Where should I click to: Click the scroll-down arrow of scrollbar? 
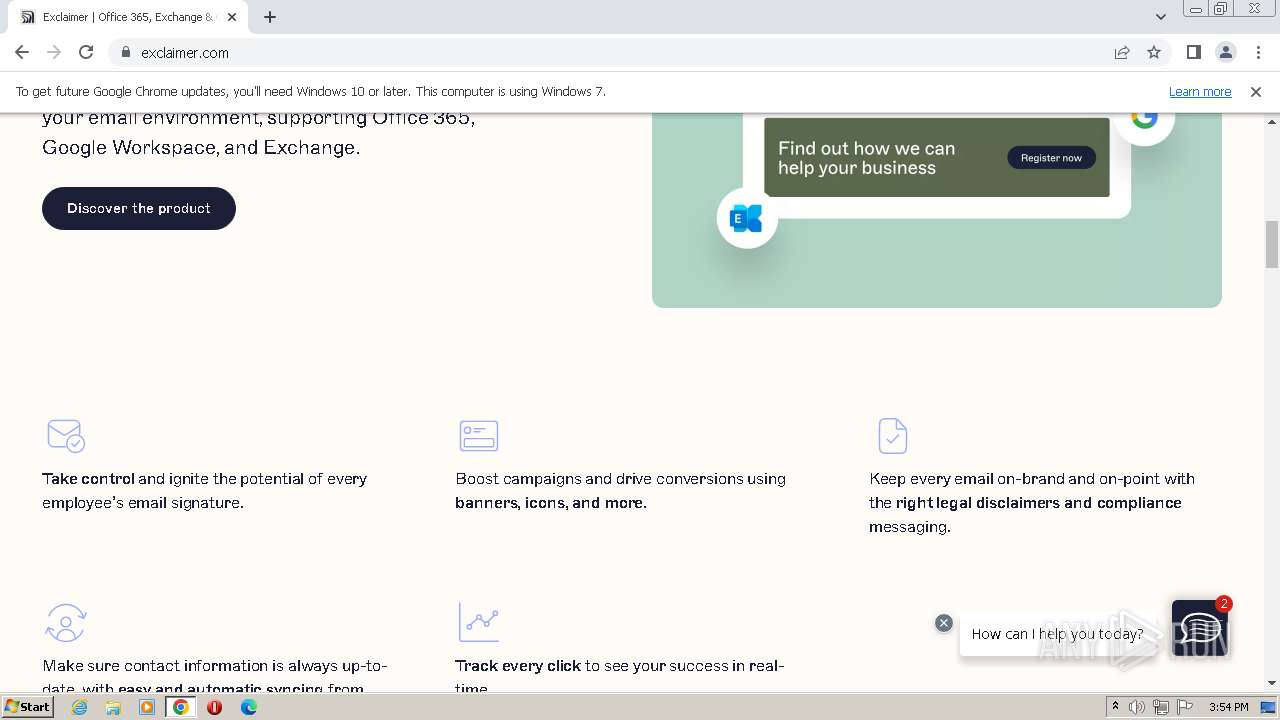(x=1272, y=684)
